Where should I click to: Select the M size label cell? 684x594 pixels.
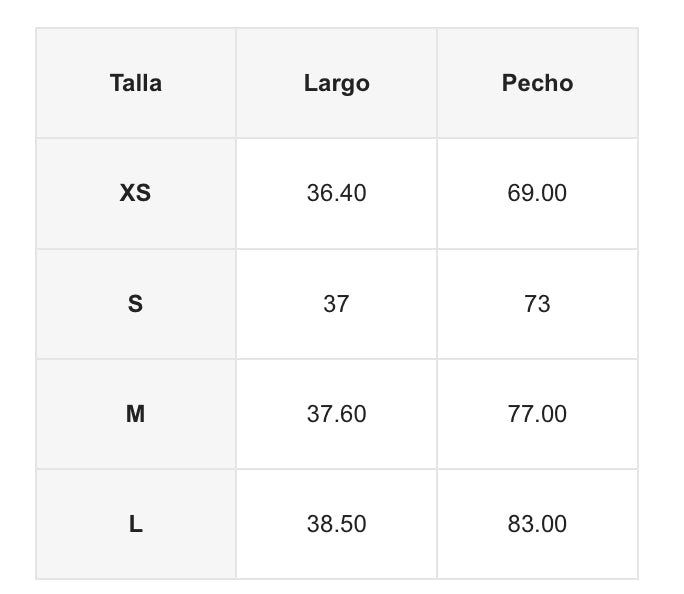coord(136,413)
